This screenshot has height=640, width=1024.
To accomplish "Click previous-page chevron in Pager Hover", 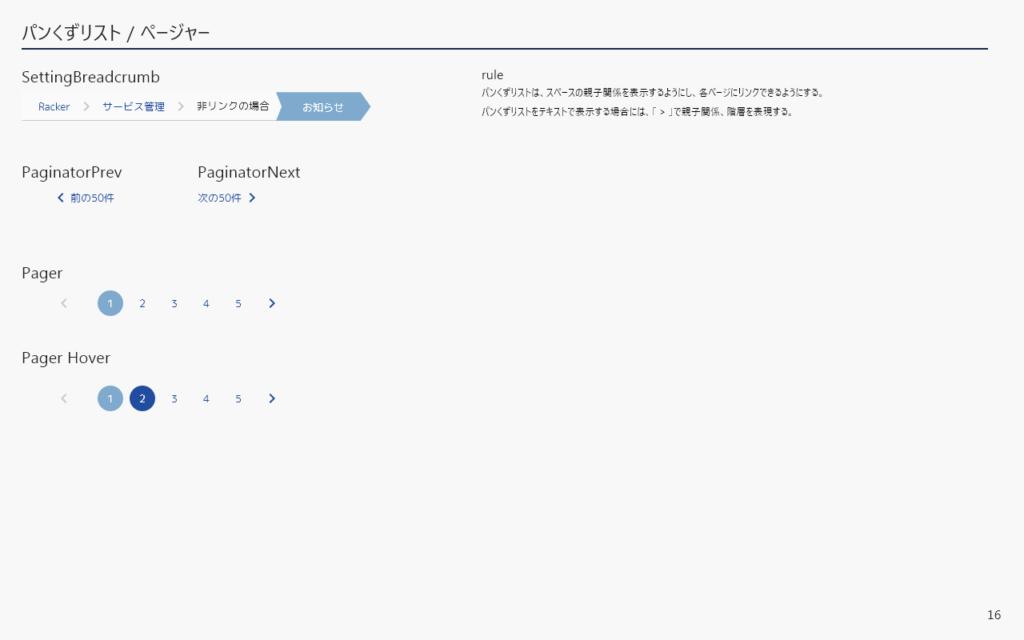I will (64, 399).
